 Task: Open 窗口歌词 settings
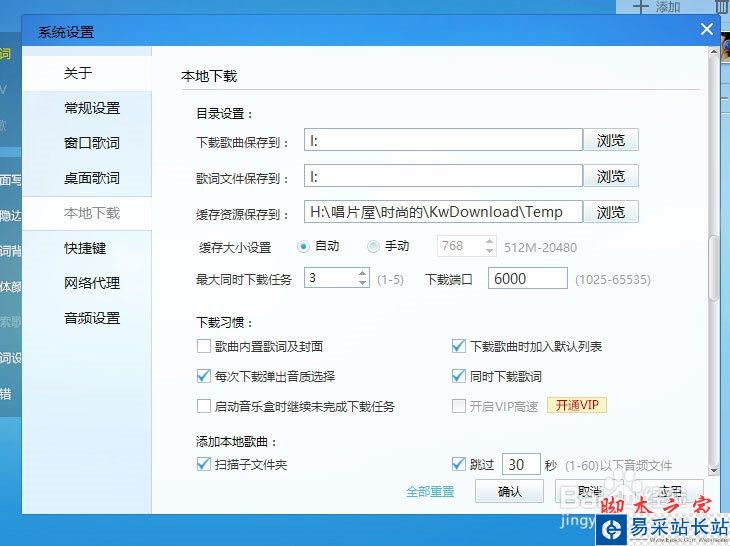[92, 143]
